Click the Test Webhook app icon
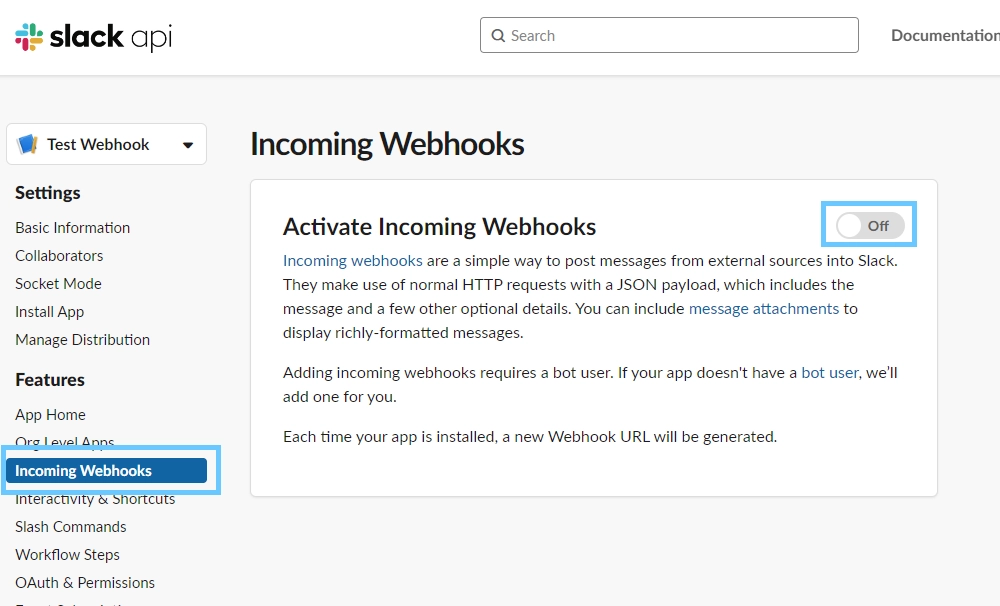1000x606 pixels. coord(27,144)
